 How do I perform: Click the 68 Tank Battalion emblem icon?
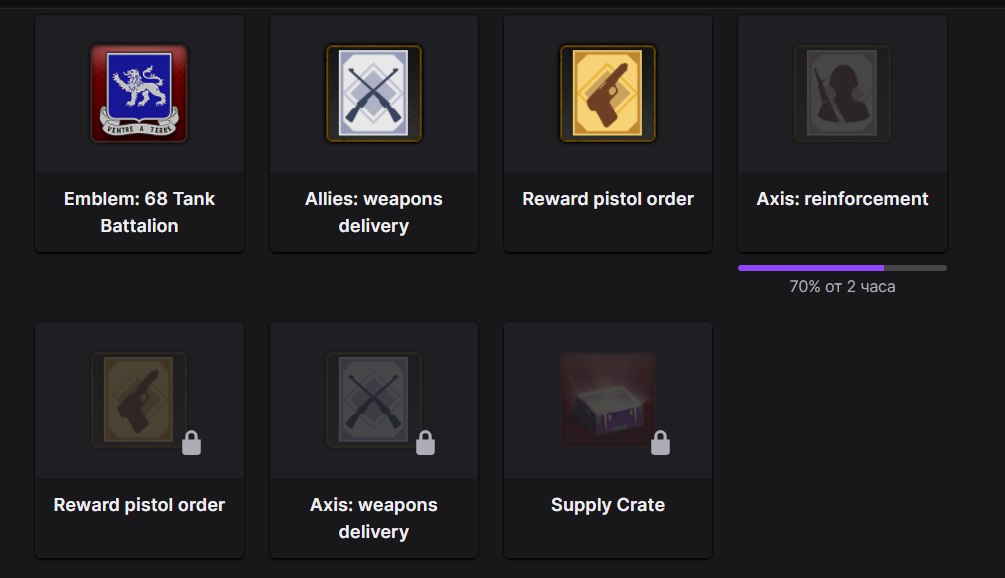139,93
